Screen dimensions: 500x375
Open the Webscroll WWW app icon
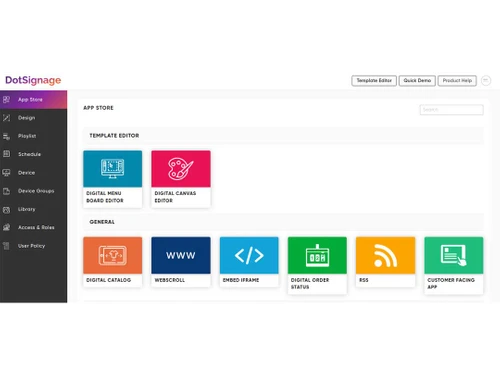coord(181,255)
